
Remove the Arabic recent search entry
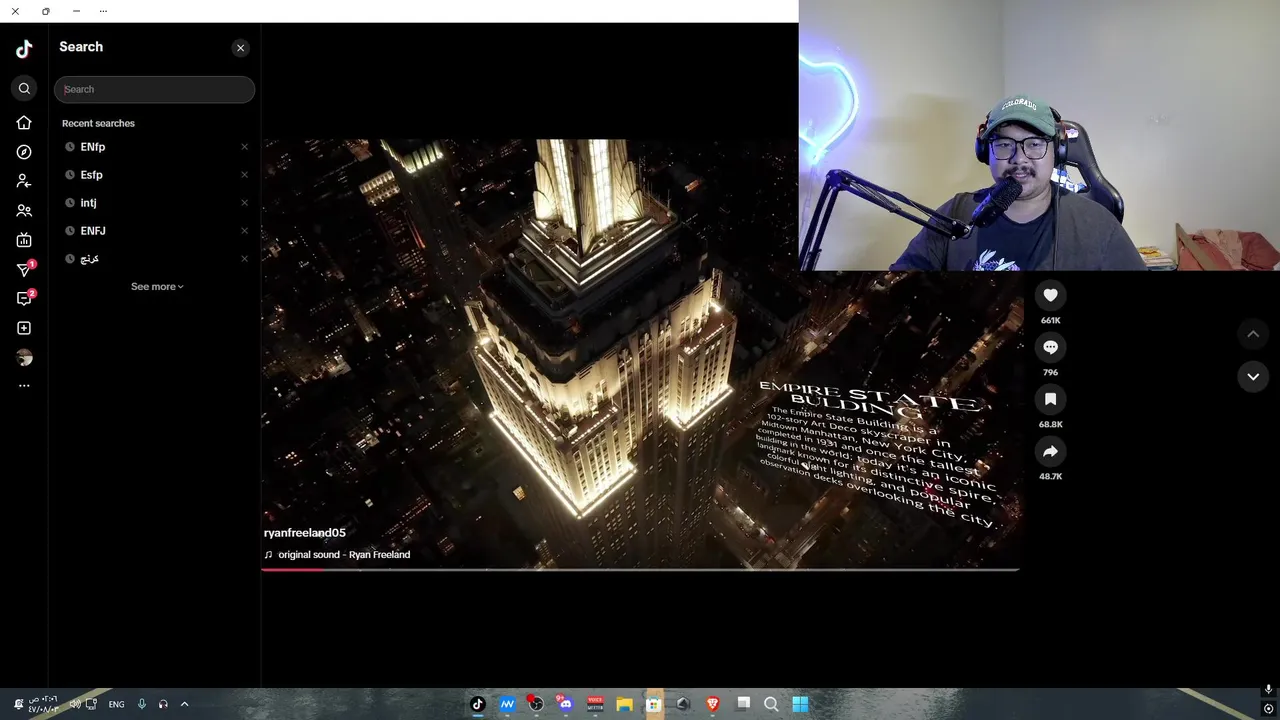pos(244,259)
